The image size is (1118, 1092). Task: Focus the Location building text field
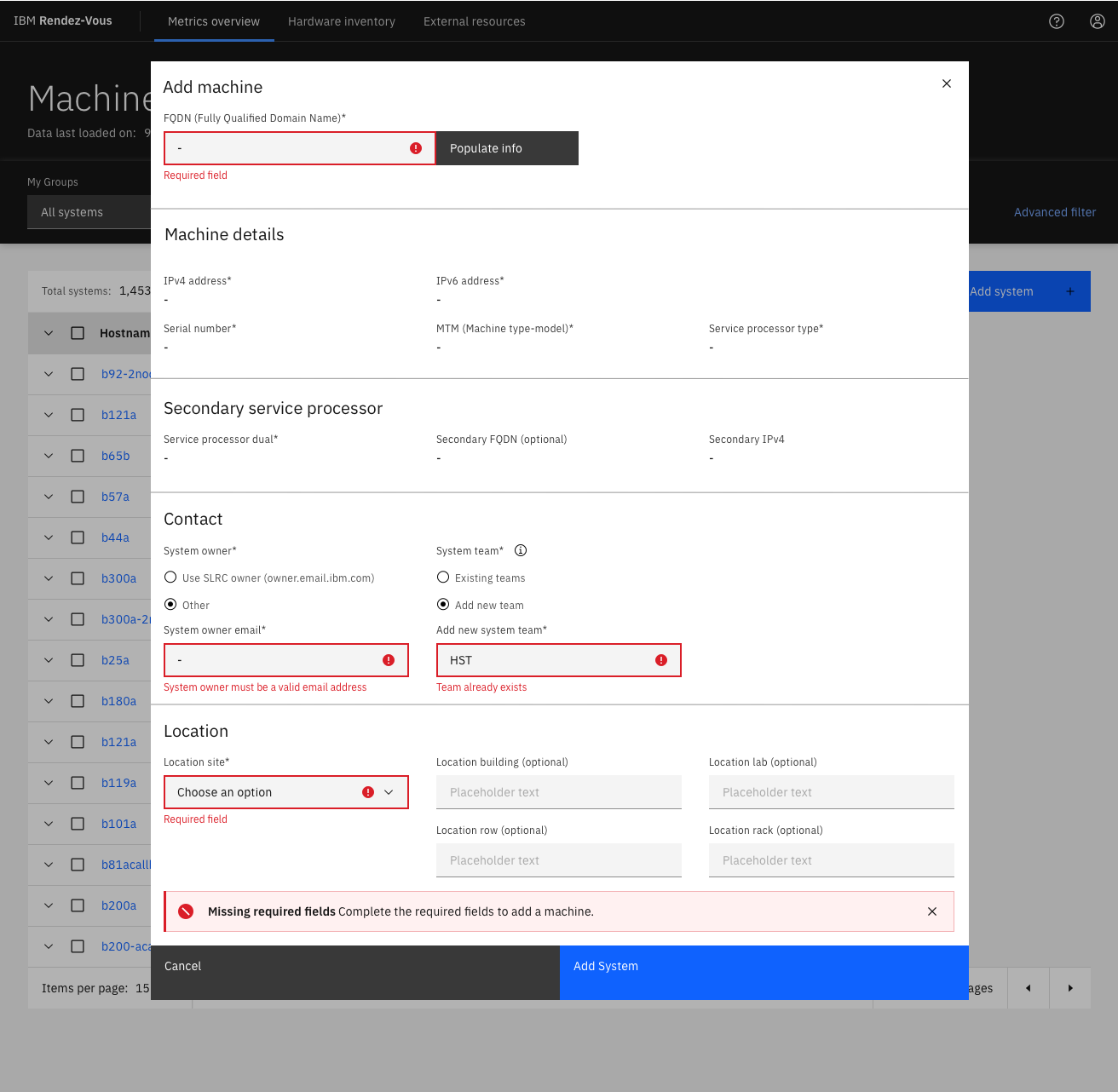(x=559, y=792)
